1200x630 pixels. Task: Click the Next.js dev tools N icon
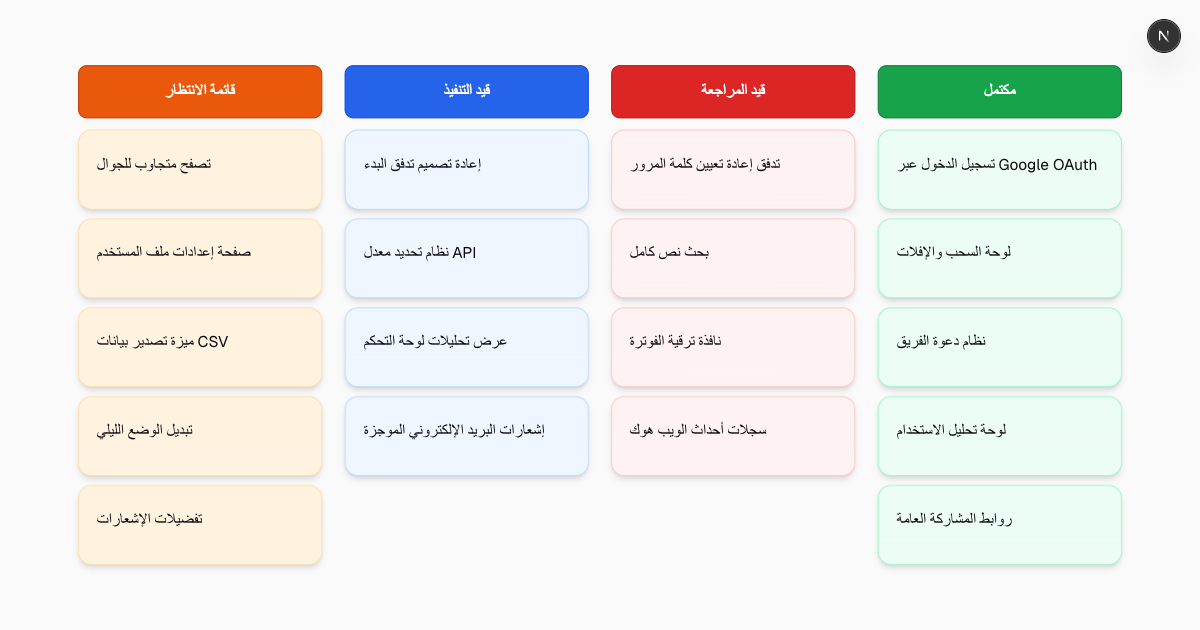[1164, 36]
